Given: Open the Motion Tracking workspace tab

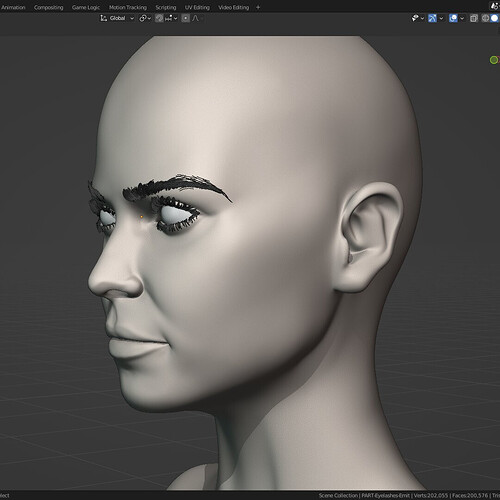Looking at the screenshot, I should [x=128, y=7].
